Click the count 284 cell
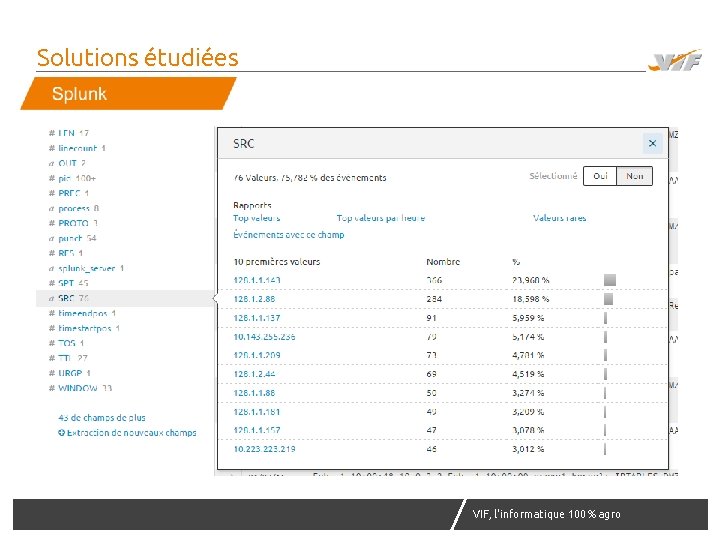The height and width of the screenshot is (540, 720). click(434, 299)
